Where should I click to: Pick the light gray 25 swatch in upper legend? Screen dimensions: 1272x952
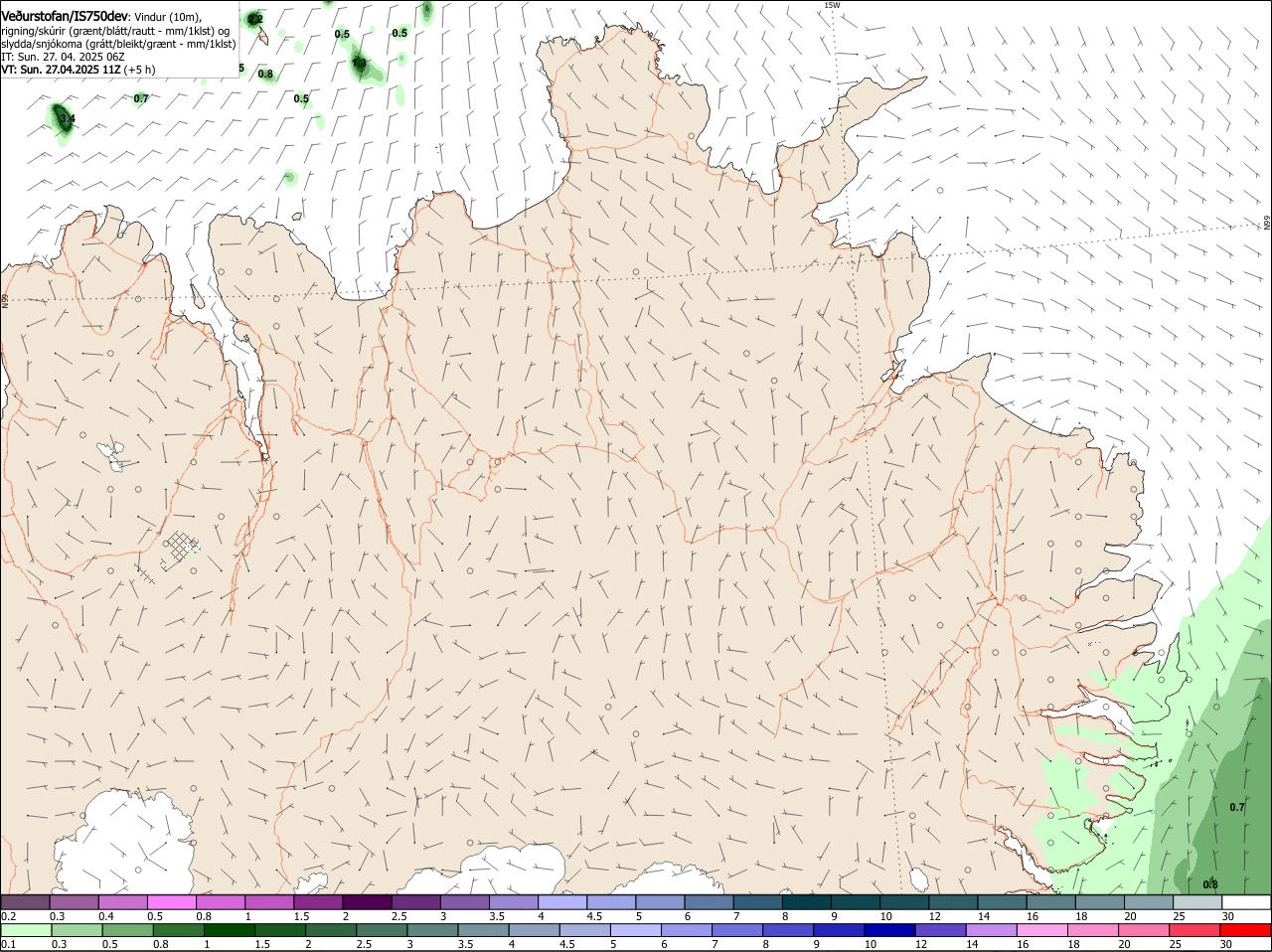tap(1197, 902)
